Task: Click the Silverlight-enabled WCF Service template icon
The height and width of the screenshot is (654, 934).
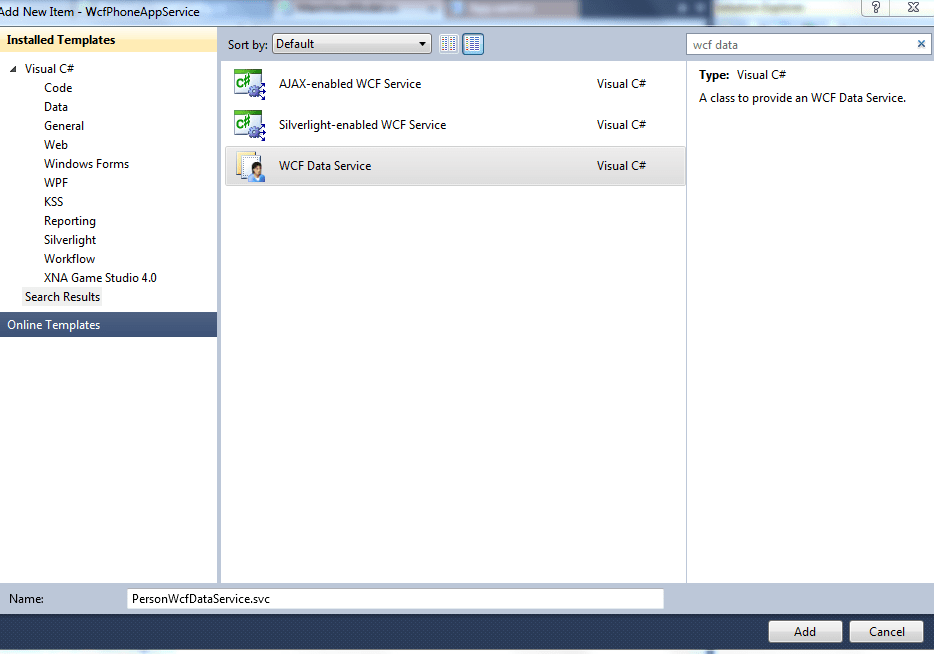Action: (x=250, y=125)
